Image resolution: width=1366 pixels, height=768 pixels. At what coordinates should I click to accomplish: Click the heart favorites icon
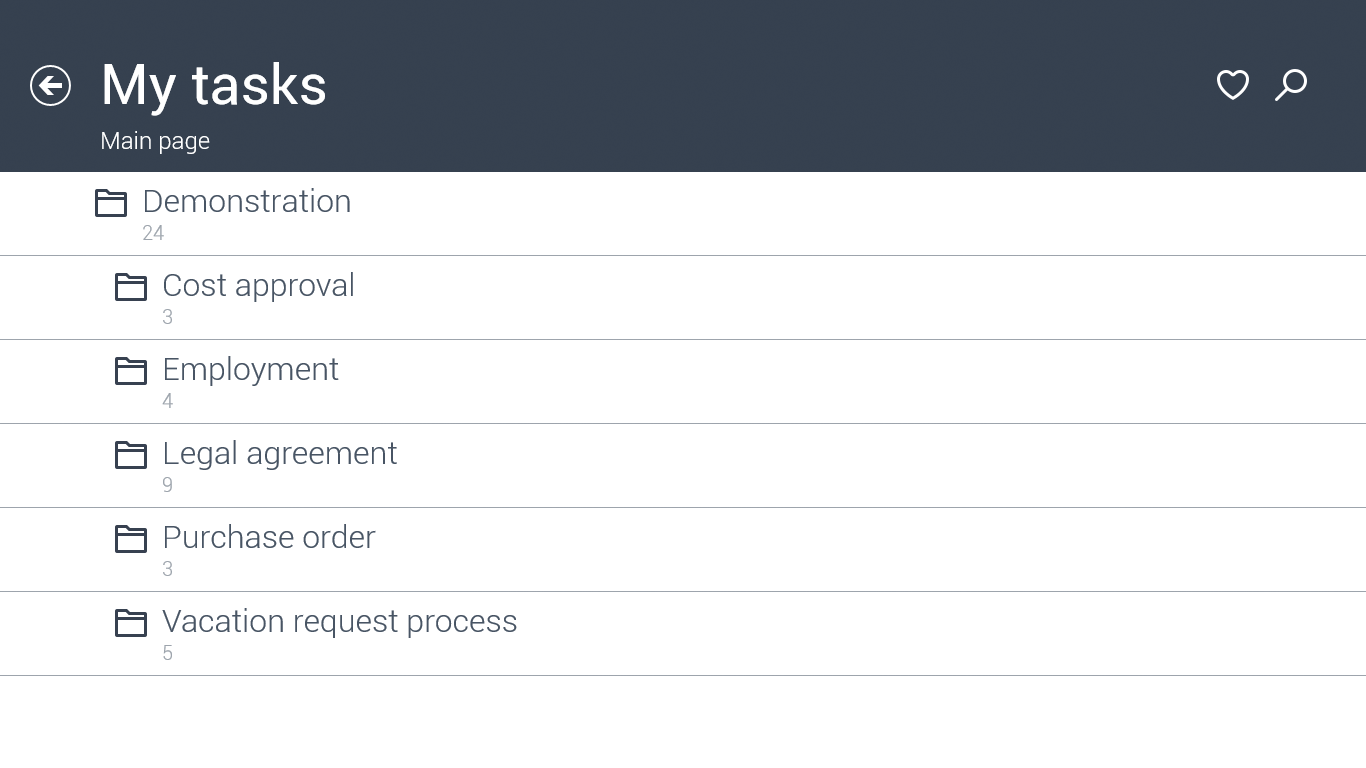[x=1232, y=85]
